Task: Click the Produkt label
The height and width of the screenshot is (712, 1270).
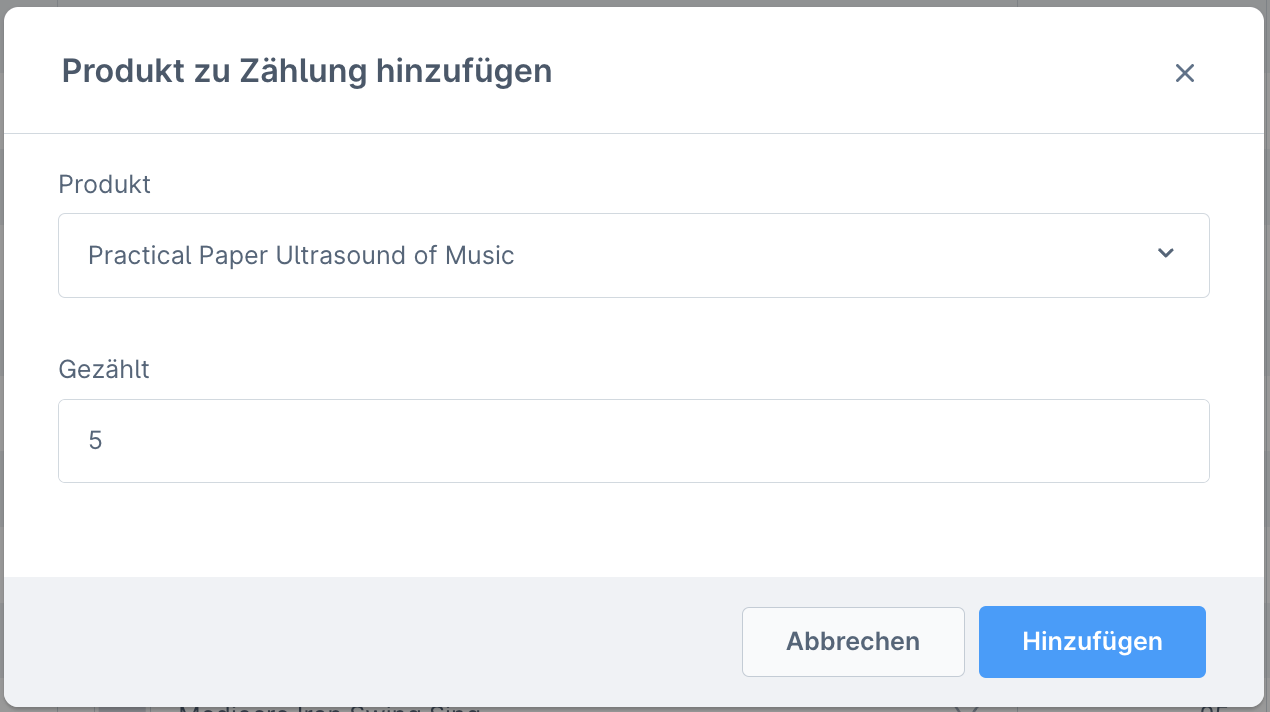Action: click(x=104, y=184)
